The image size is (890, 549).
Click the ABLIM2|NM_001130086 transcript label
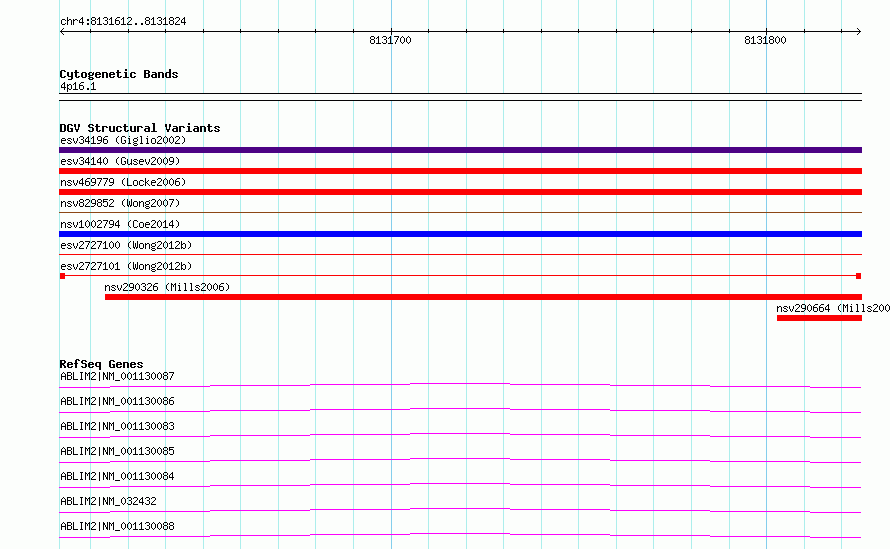point(117,401)
